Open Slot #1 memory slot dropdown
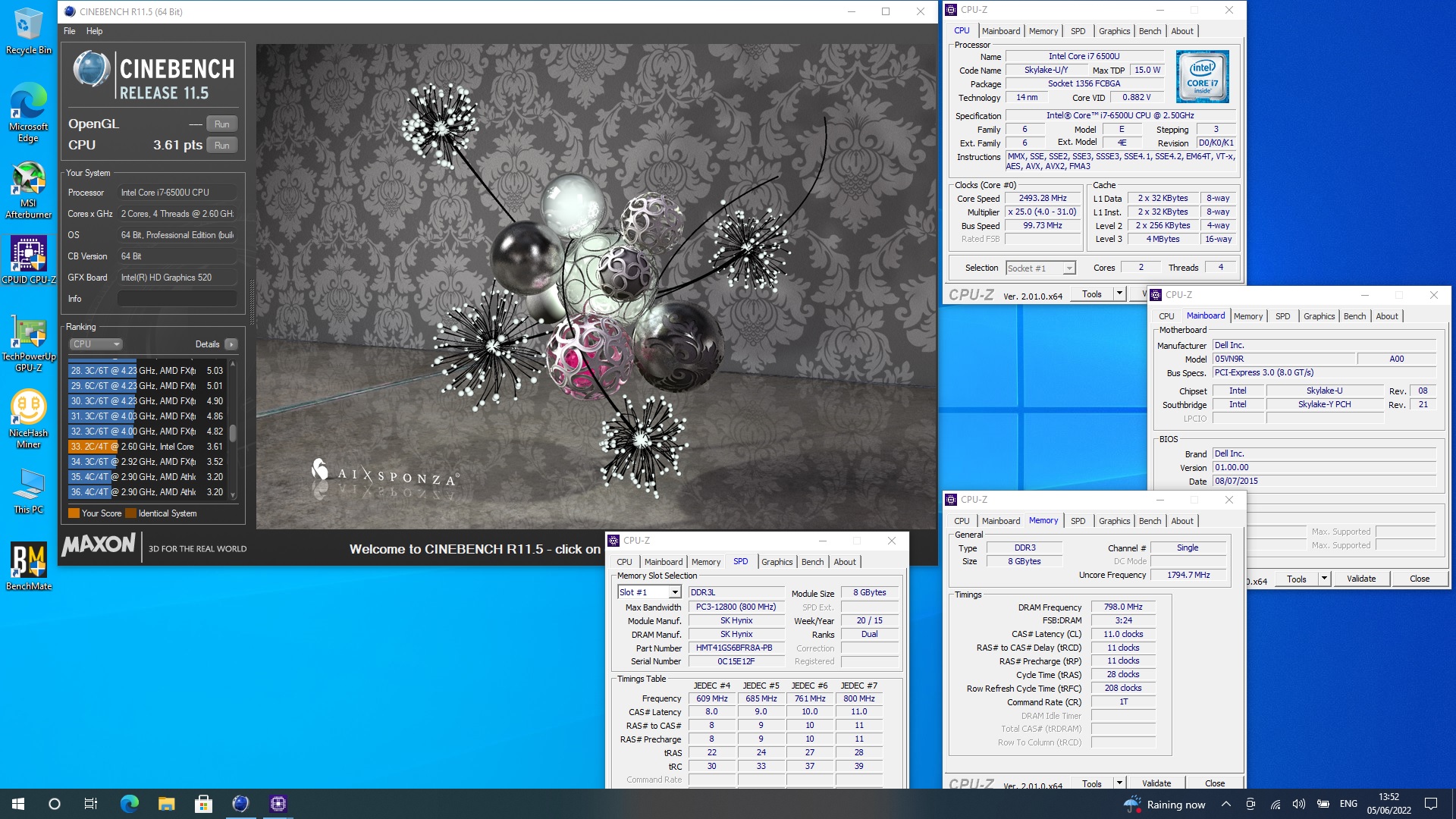The height and width of the screenshot is (819, 1456). (649, 592)
